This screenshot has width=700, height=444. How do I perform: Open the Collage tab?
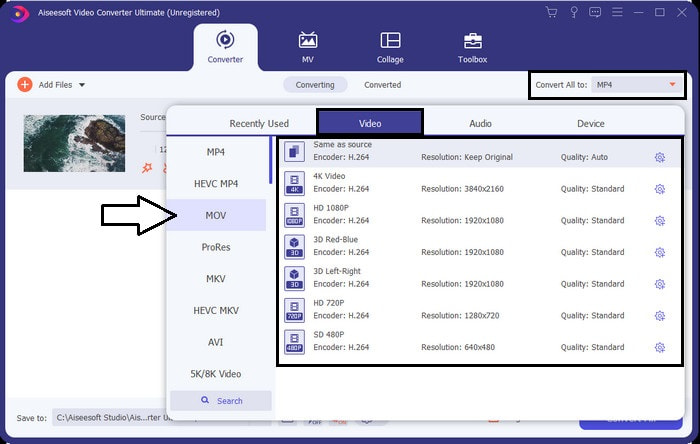(390, 47)
